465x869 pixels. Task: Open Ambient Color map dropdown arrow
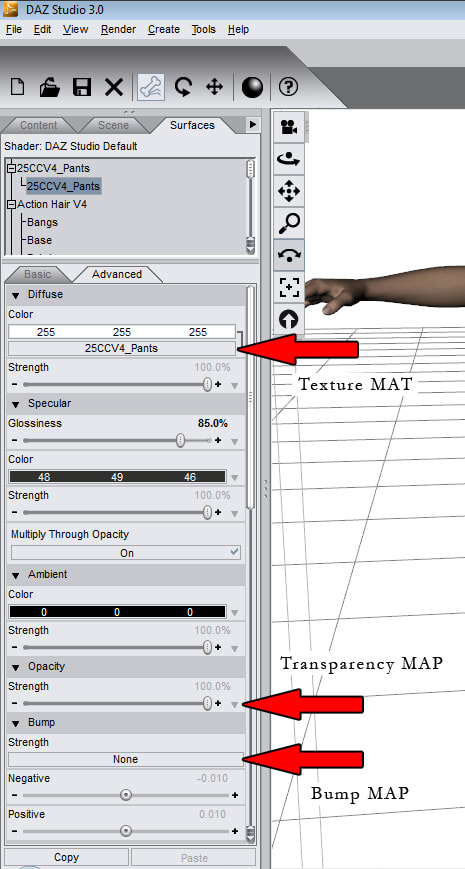pos(234,613)
